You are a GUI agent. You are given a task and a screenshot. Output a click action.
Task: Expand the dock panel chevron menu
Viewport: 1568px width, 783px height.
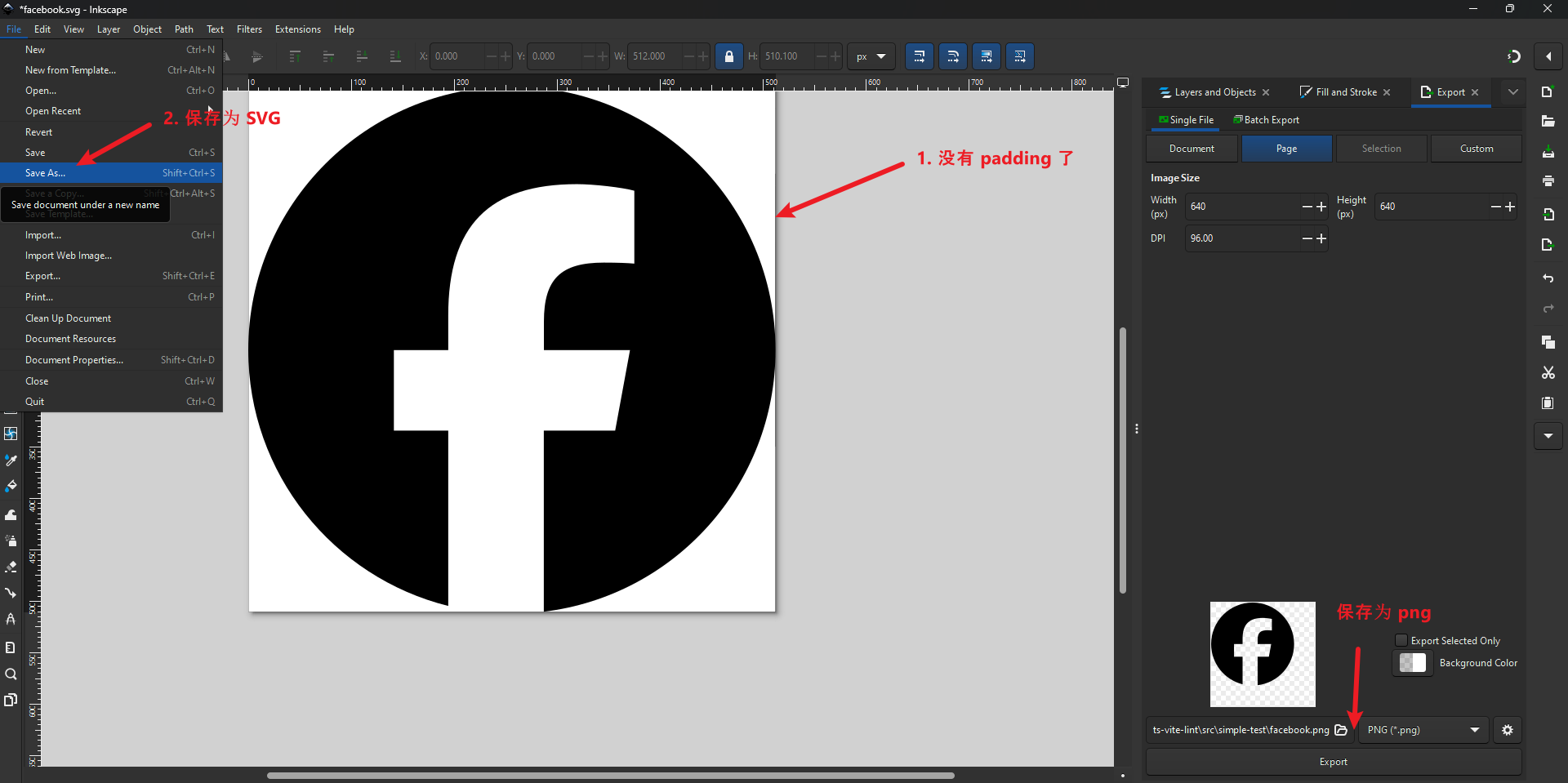[x=1513, y=92]
